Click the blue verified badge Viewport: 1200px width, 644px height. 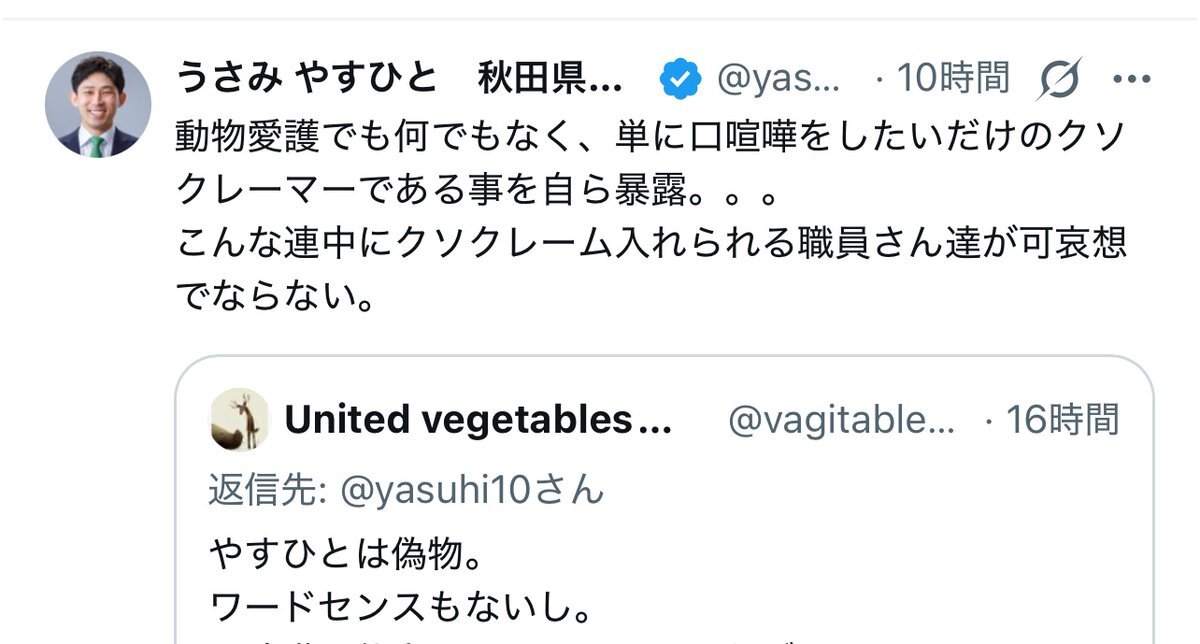[x=680, y=79]
